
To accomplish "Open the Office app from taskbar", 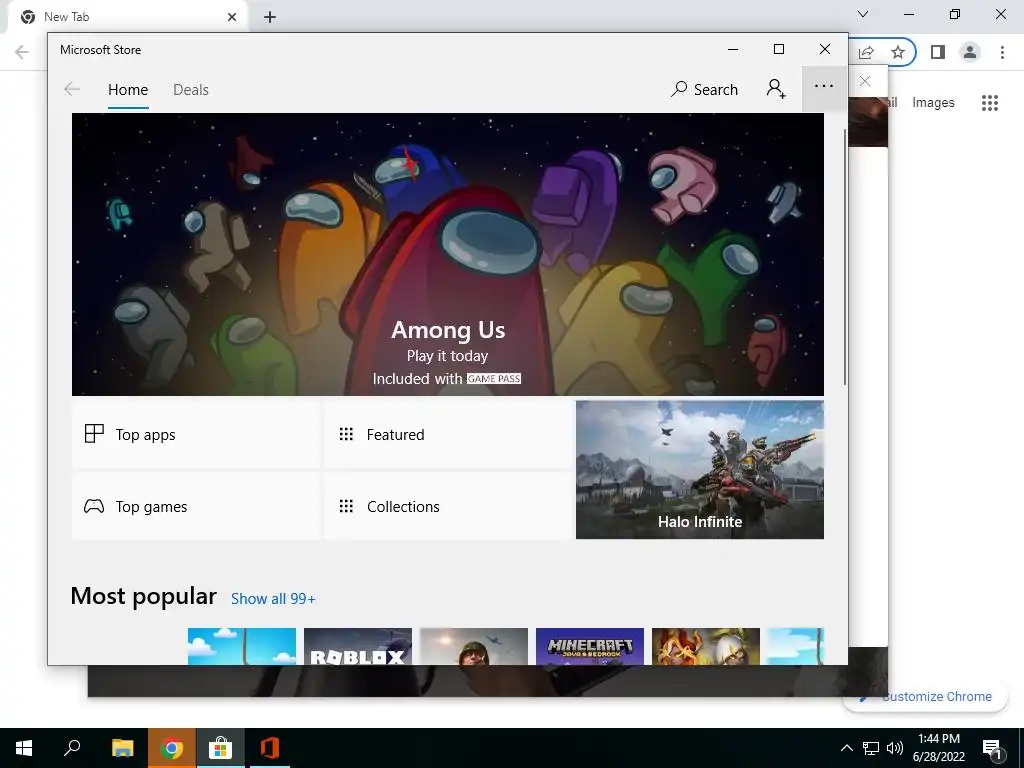I will (270, 748).
